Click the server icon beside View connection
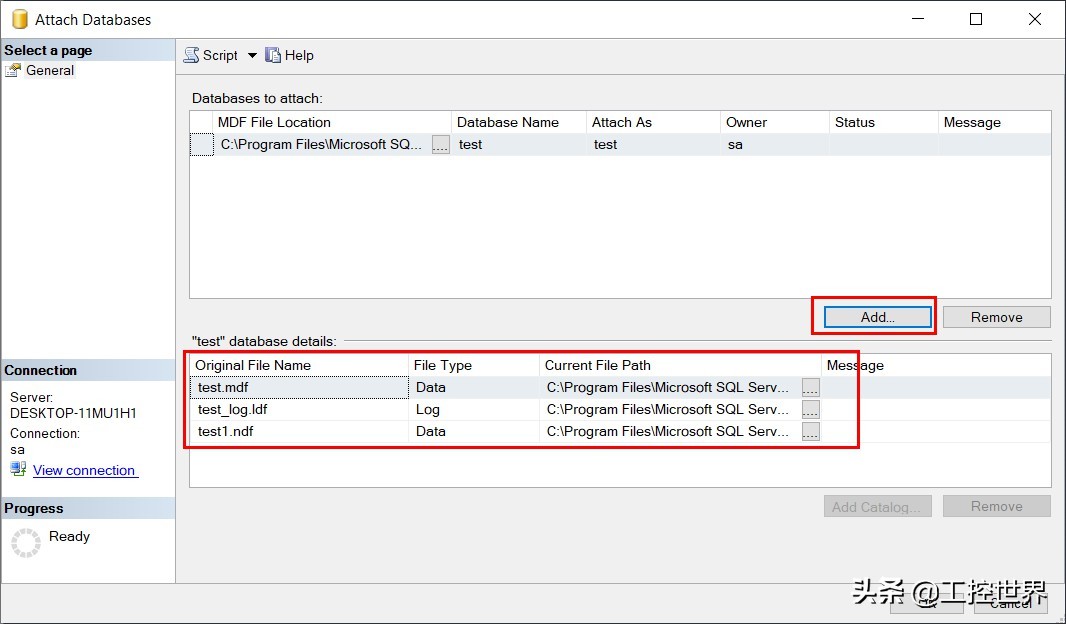 17,469
